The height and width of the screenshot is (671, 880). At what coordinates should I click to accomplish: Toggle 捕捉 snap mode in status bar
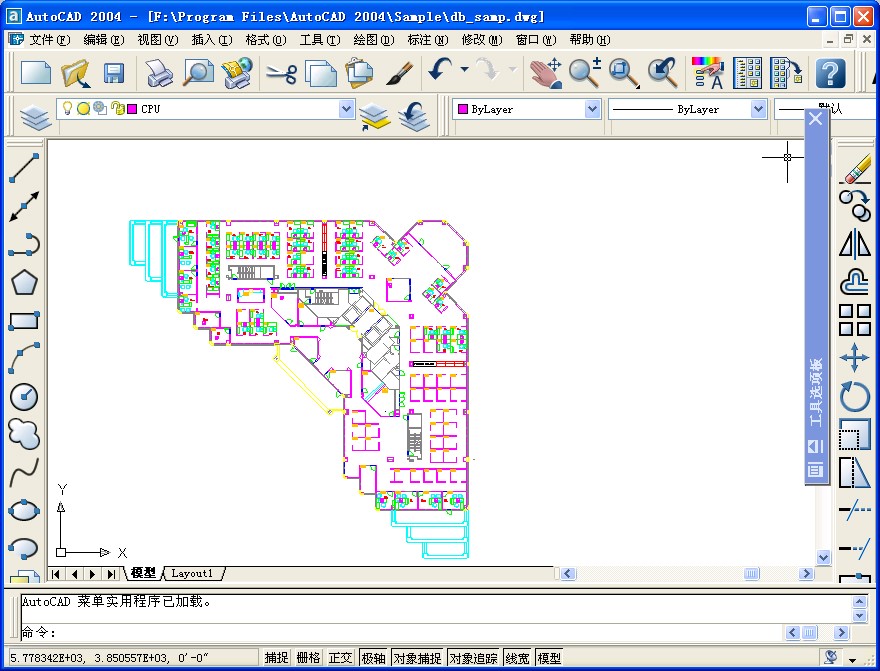[276, 658]
